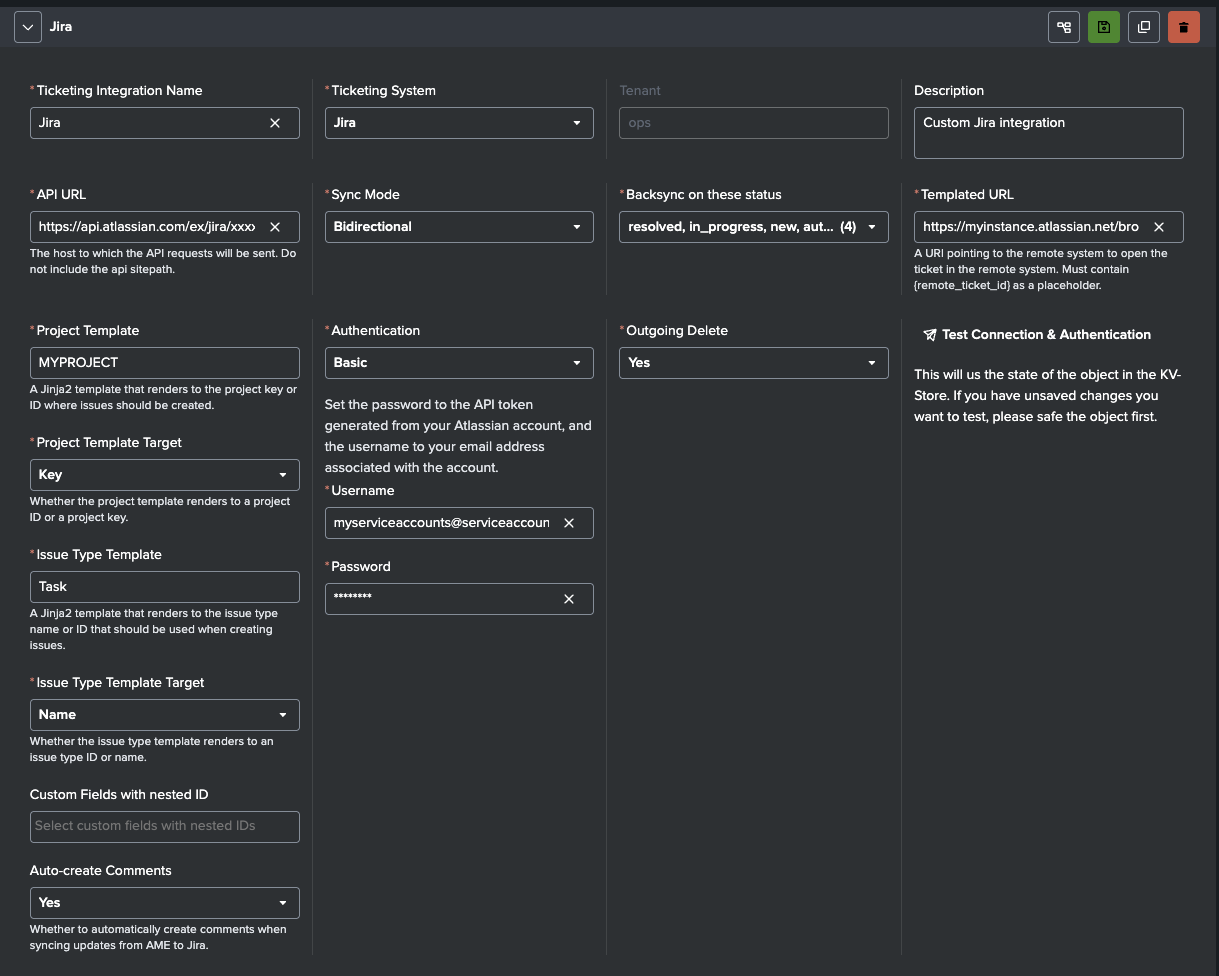Delete the integration via red trash icon
This screenshot has height=976, width=1219.
click(x=1183, y=27)
